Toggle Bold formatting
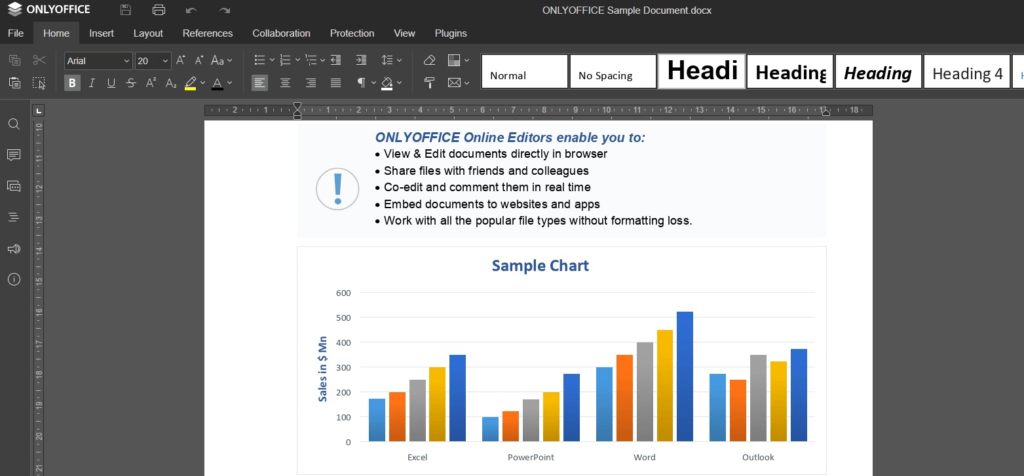This screenshot has width=1024, height=476. [x=72, y=83]
